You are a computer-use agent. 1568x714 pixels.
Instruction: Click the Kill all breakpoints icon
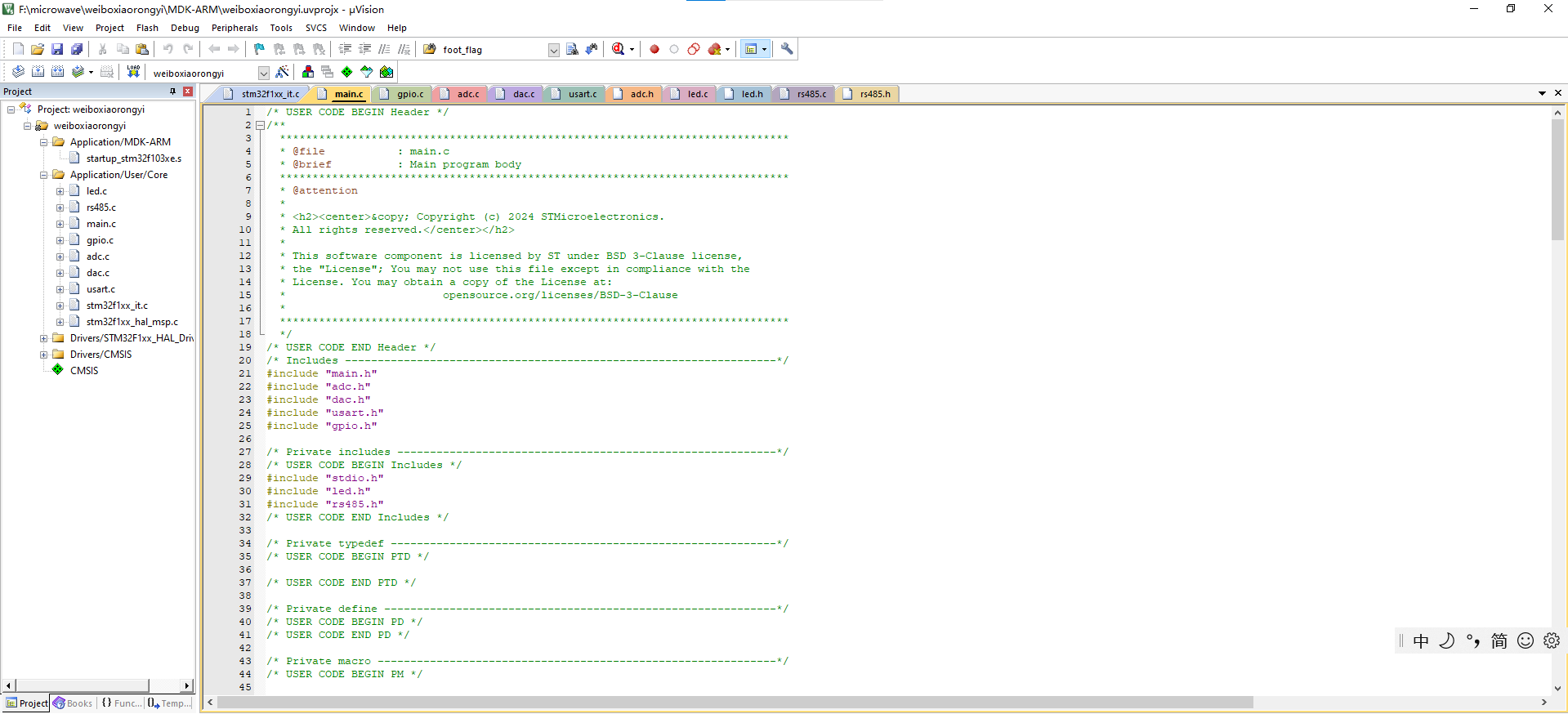(x=715, y=49)
